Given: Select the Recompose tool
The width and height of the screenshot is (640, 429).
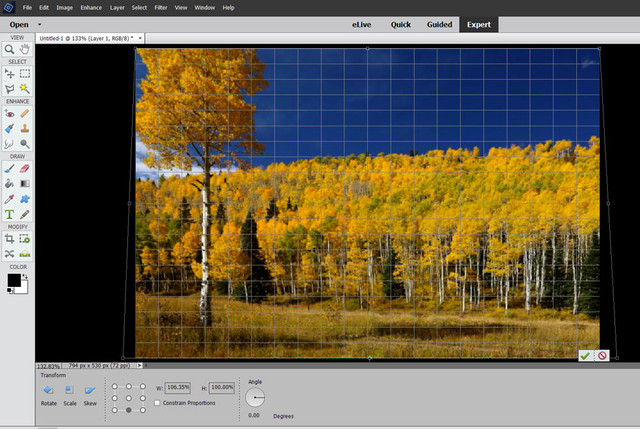Looking at the screenshot, I should coord(25,239).
